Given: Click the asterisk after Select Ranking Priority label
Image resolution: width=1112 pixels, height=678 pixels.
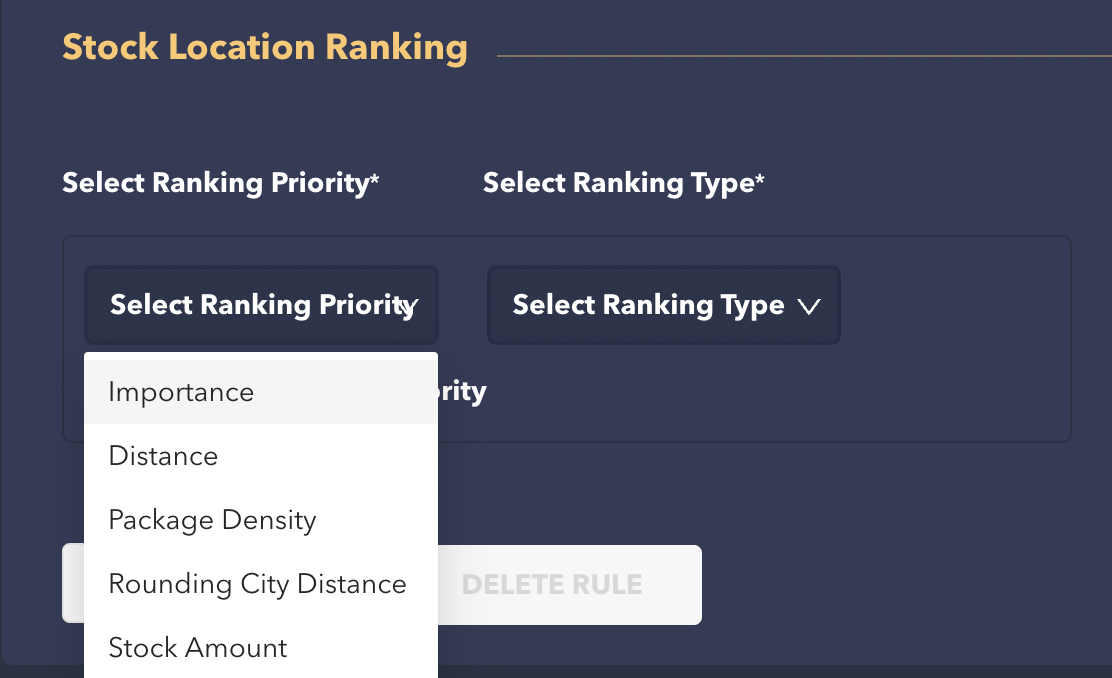Looking at the screenshot, I should tap(375, 180).
